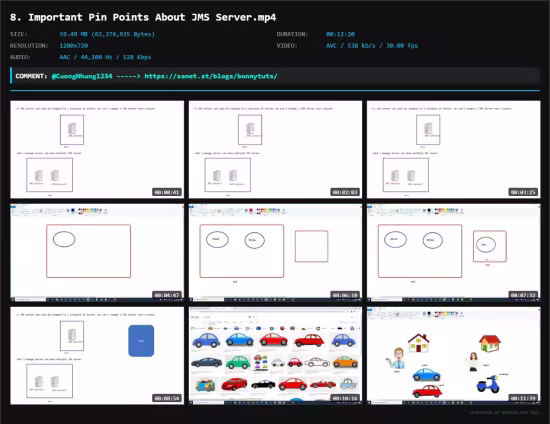Image resolution: width=550 pixels, height=424 pixels.
Task: Click the title '8. Important Pin Points About JMS Server.mp4'
Action: tap(143, 17)
